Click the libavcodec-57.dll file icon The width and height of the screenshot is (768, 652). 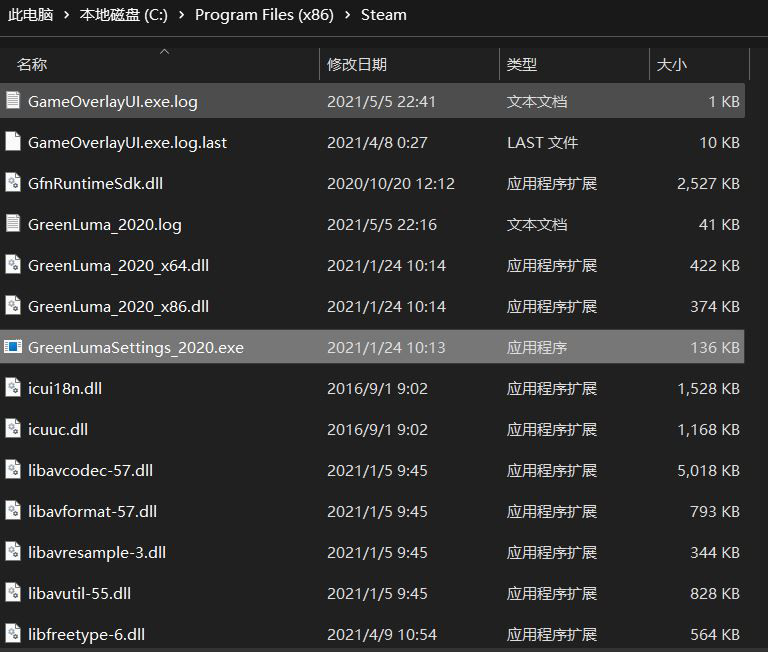click(x=13, y=470)
